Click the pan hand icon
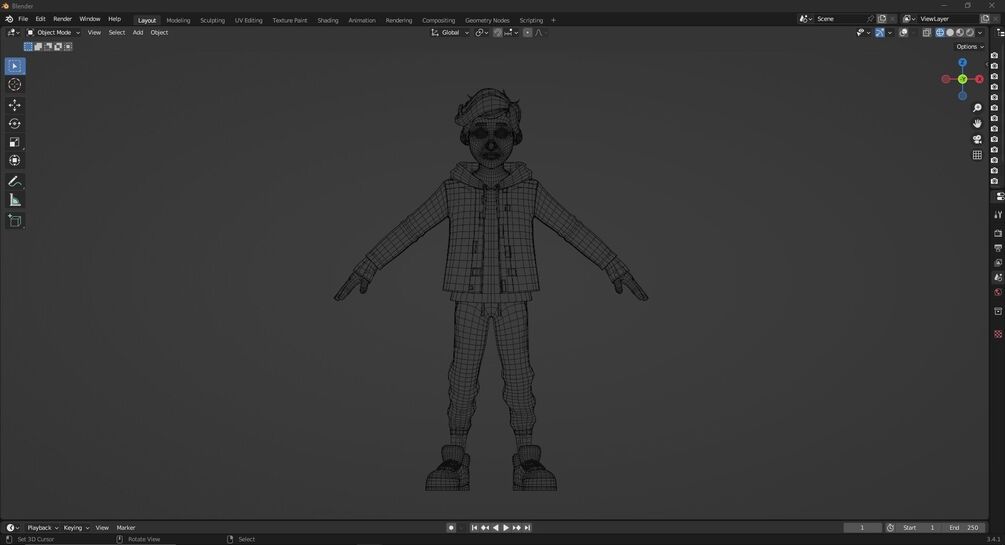The width and height of the screenshot is (1005, 545). [x=977, y=123]
